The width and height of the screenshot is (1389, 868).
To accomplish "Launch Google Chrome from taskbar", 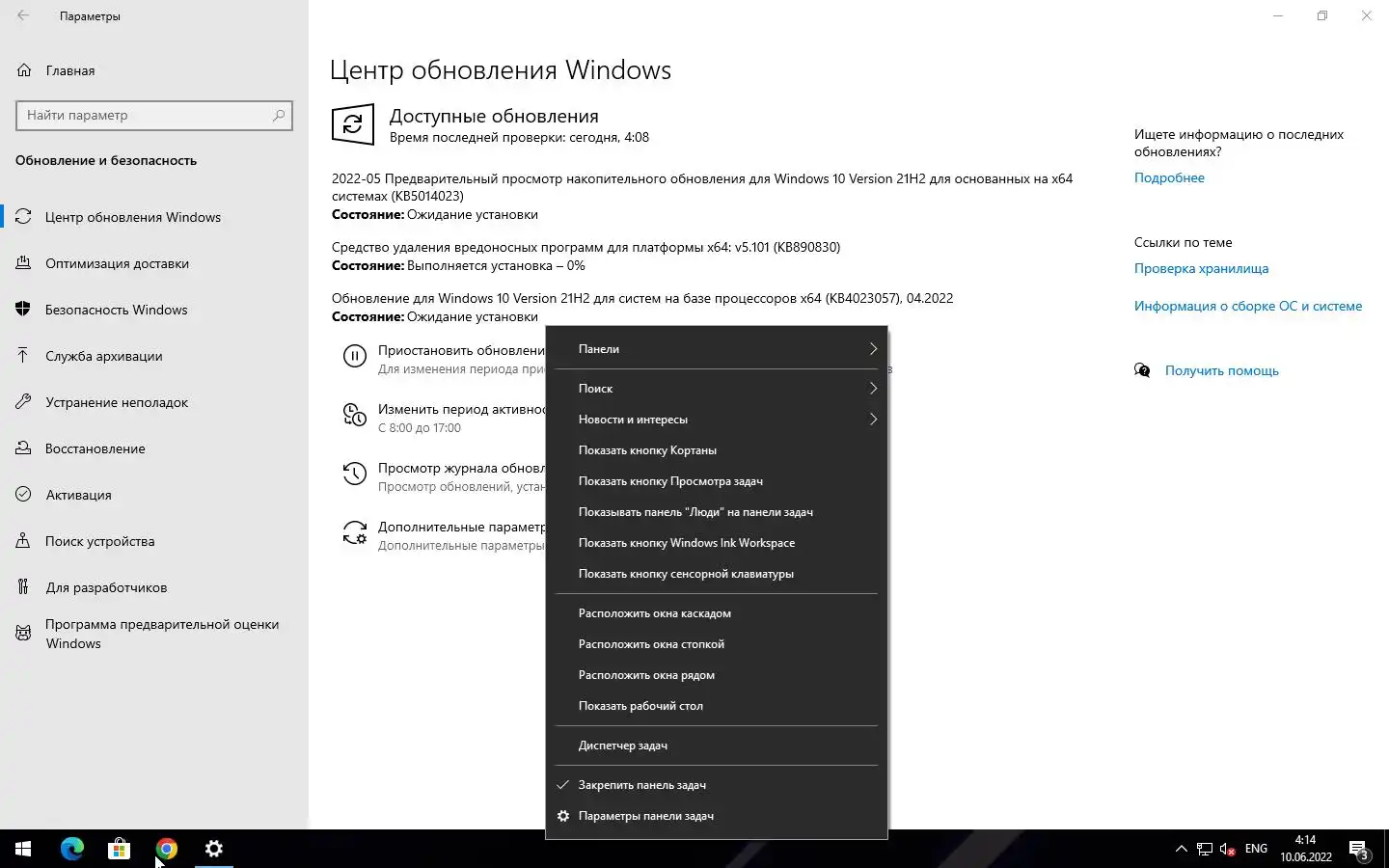I will tap(167, 849).
